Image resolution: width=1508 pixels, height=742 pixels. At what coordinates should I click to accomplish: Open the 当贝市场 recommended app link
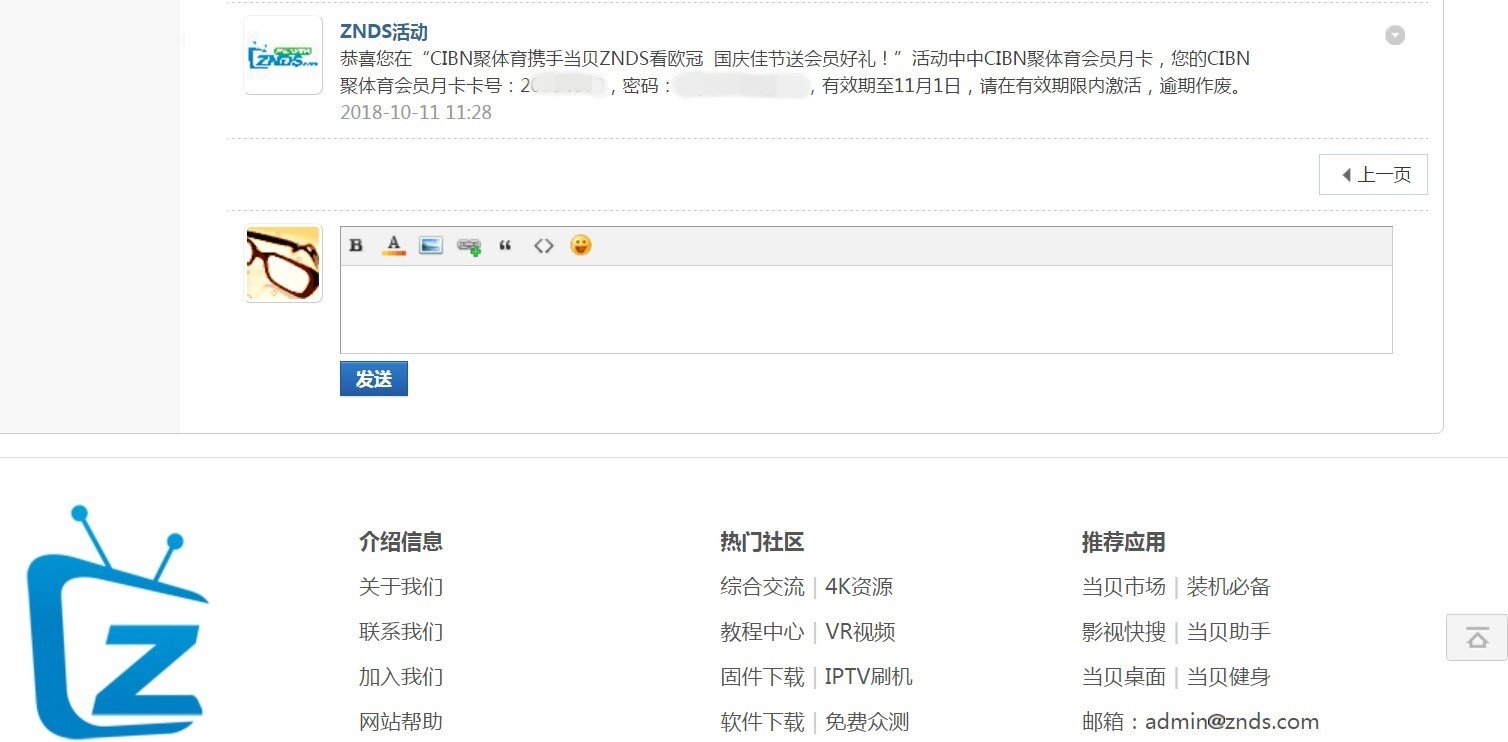pyautogui.click(x=1123, y=587)
